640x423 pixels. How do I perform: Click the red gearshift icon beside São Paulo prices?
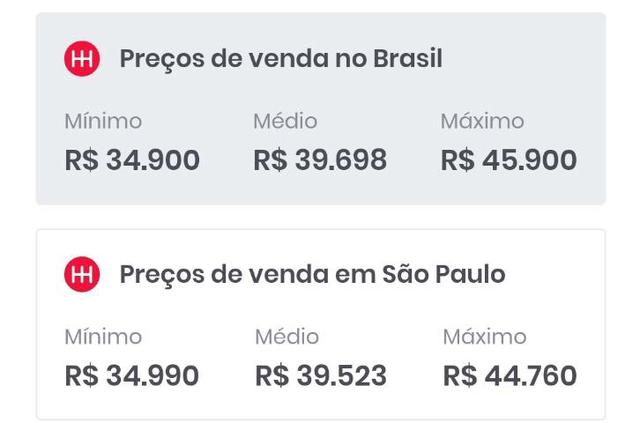82,274
